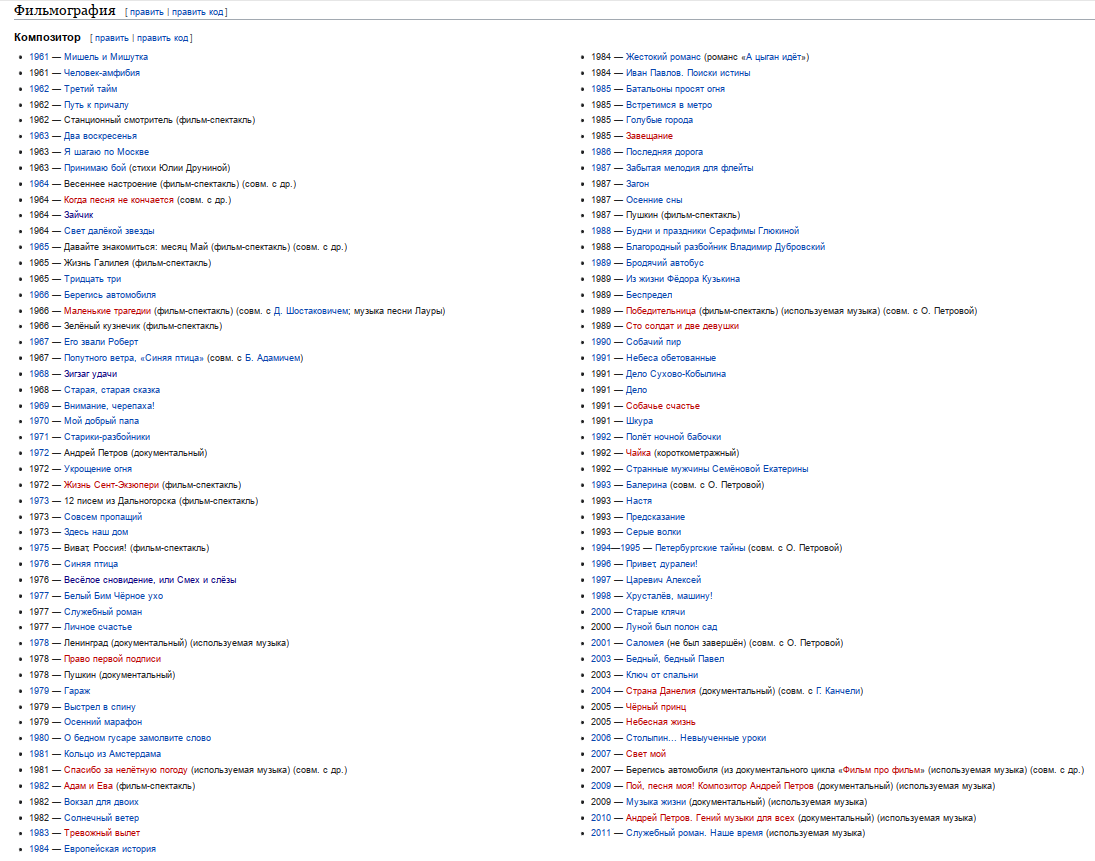Open 'О бедном гусаре замолвите слово'

pos(138,738)
